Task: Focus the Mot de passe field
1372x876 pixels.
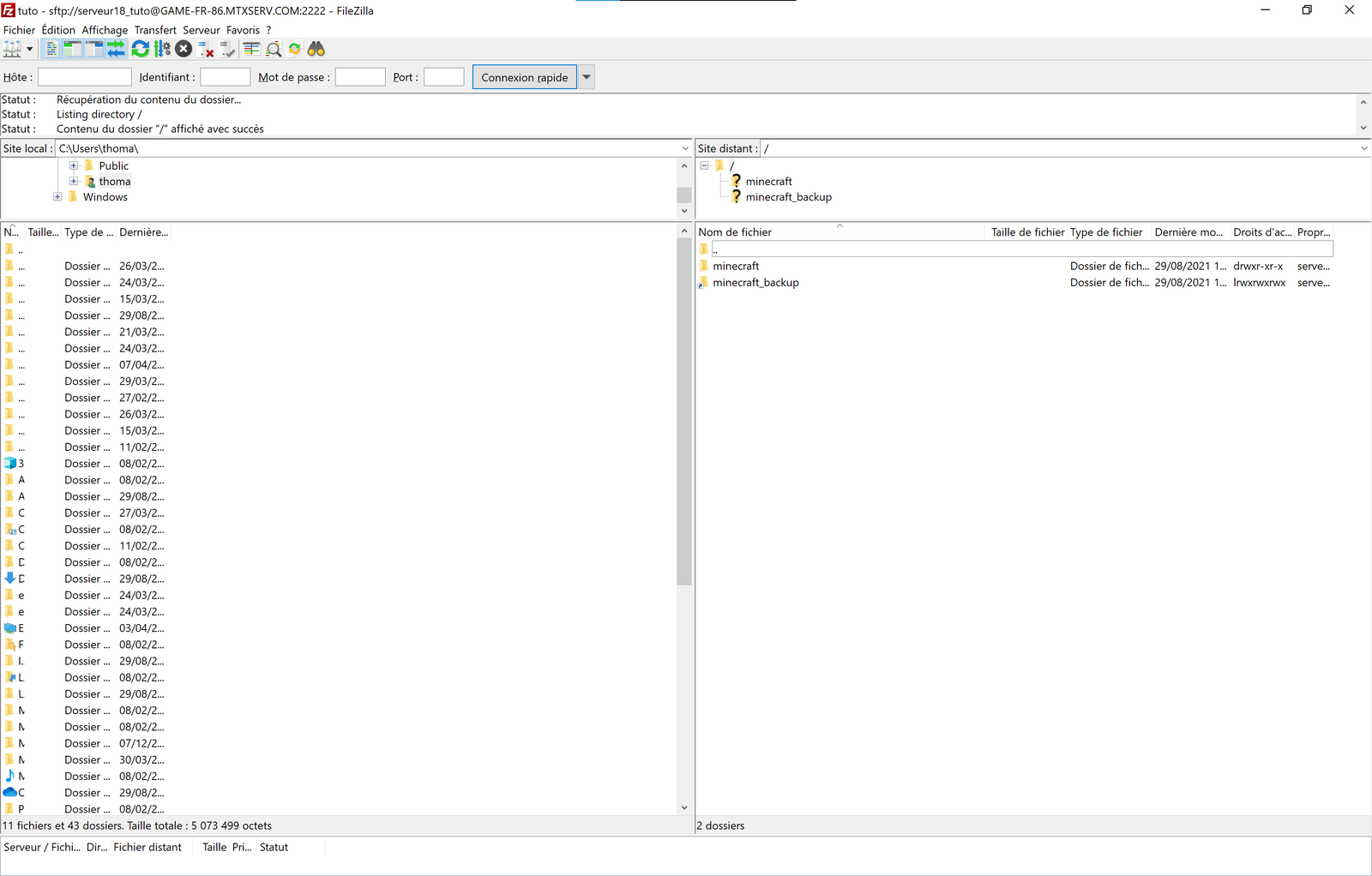Action: pyautogui.click(x=360, y=77)
